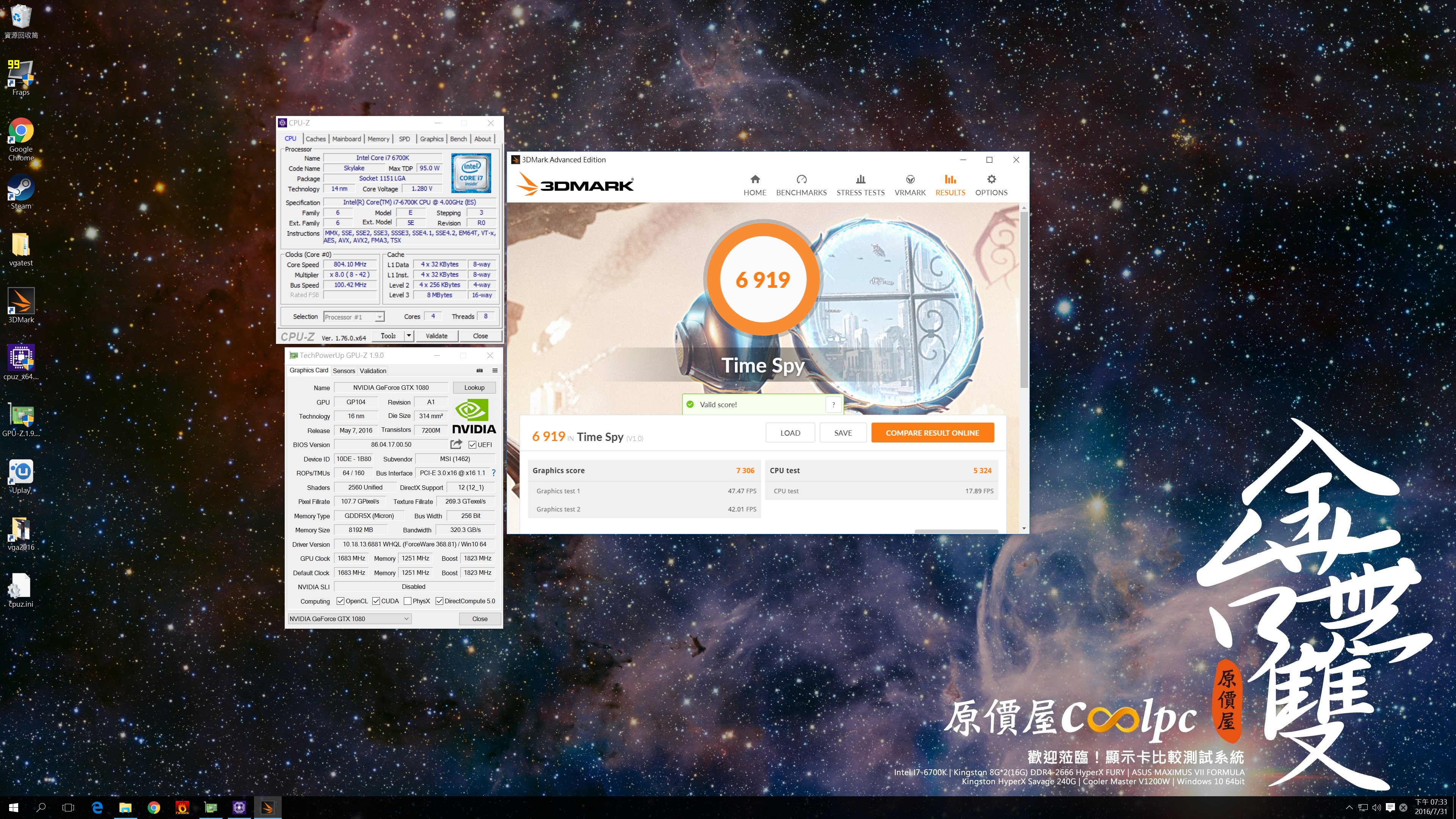The height and width of the screenshot is (819, 1456).
Task: Select the cpuz_x64 desktop icon
Action: click(x=21, y=362)
